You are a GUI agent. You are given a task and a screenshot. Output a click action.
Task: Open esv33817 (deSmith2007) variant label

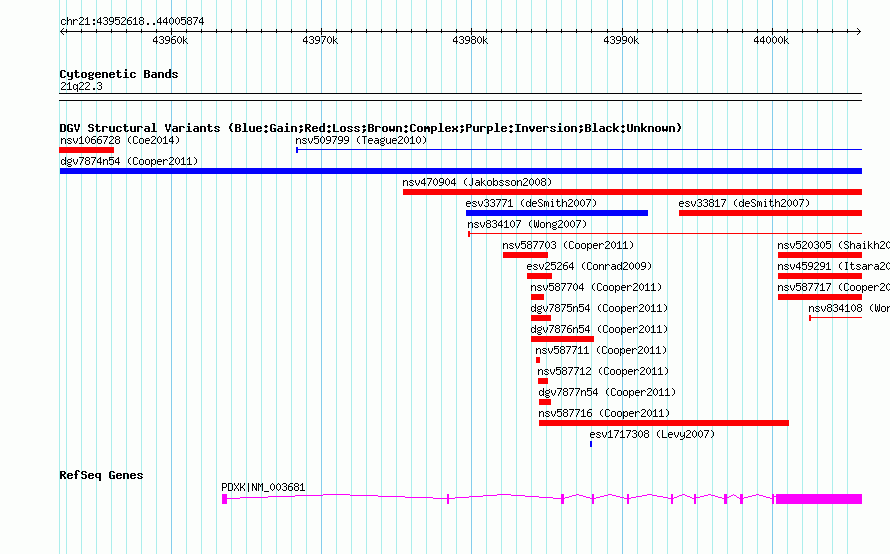744,203
